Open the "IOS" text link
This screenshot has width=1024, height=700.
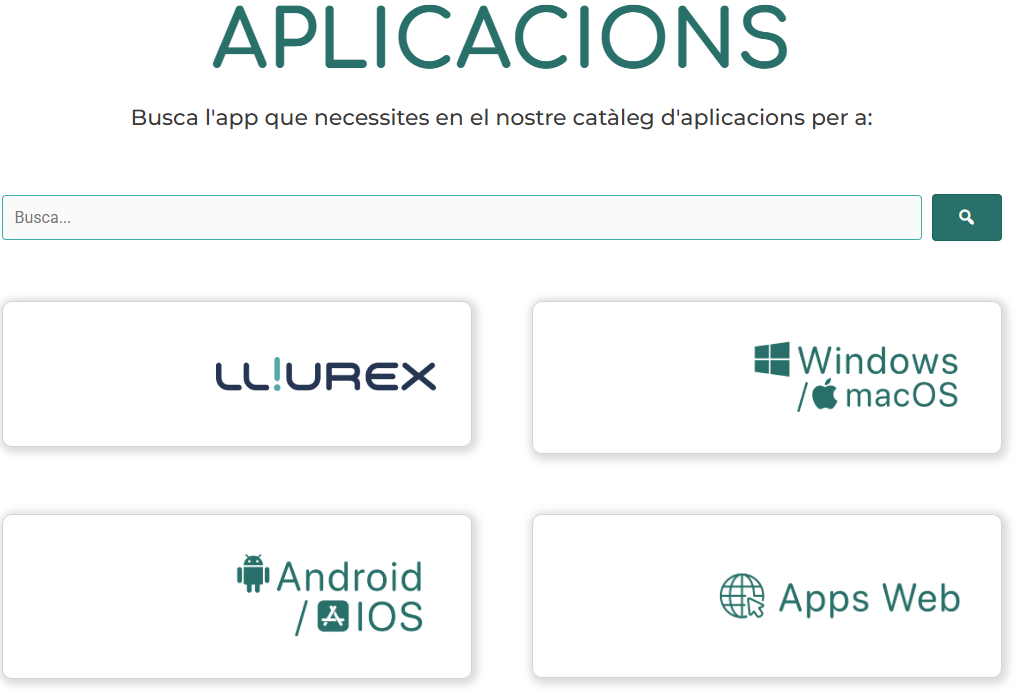click(x=389, y=617)
